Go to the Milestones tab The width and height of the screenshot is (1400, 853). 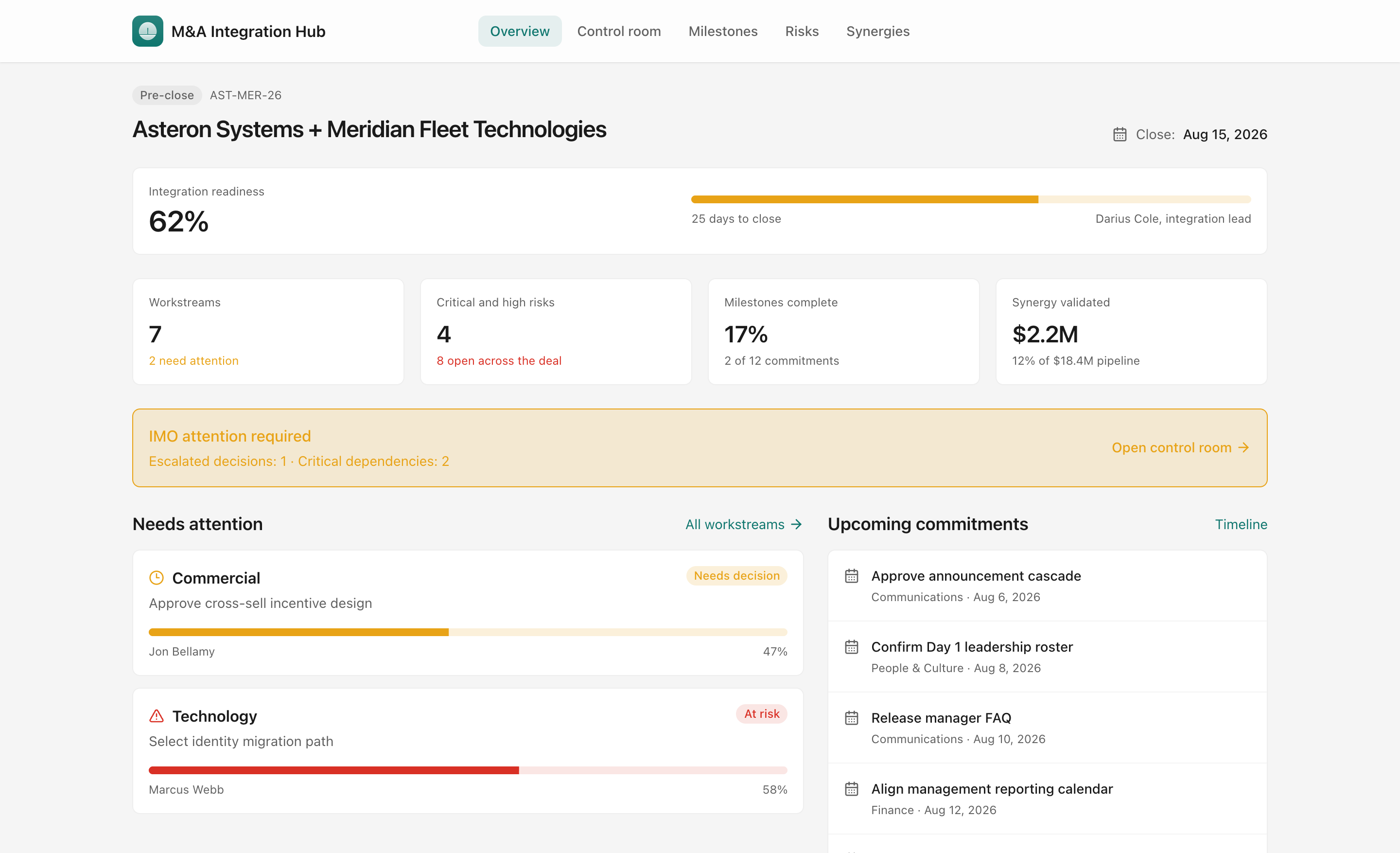click(723, 31)
